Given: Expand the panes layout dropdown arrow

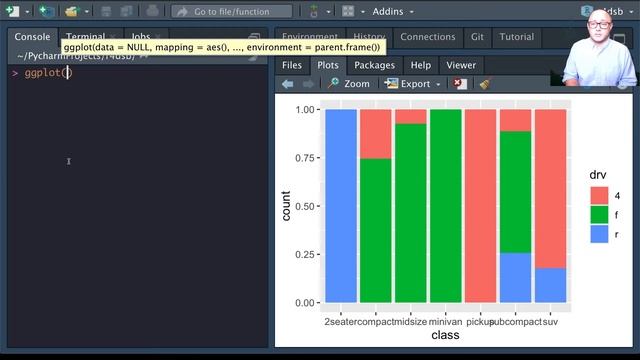Looking at the screenshot, I should (362, 12).
